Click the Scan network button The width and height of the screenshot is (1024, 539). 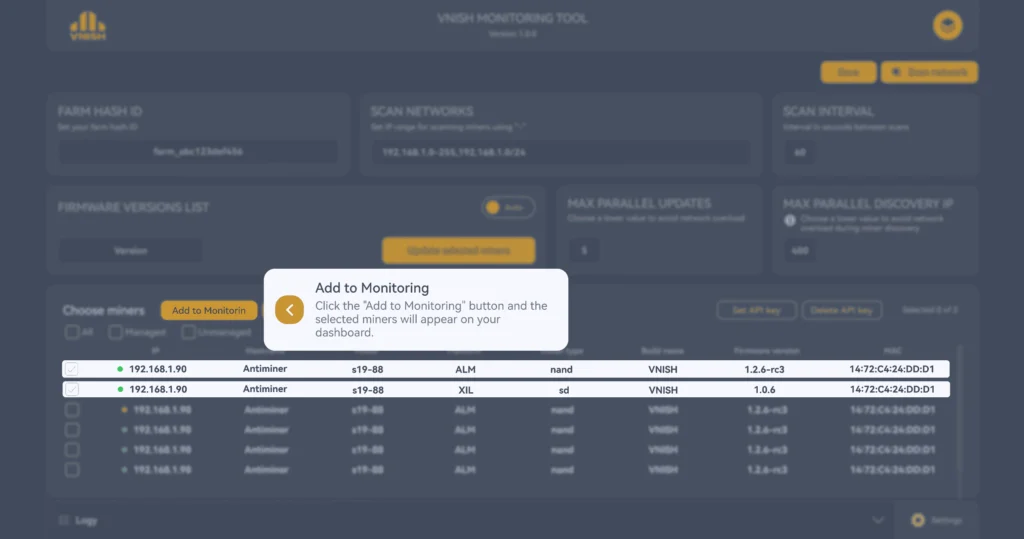929,72
